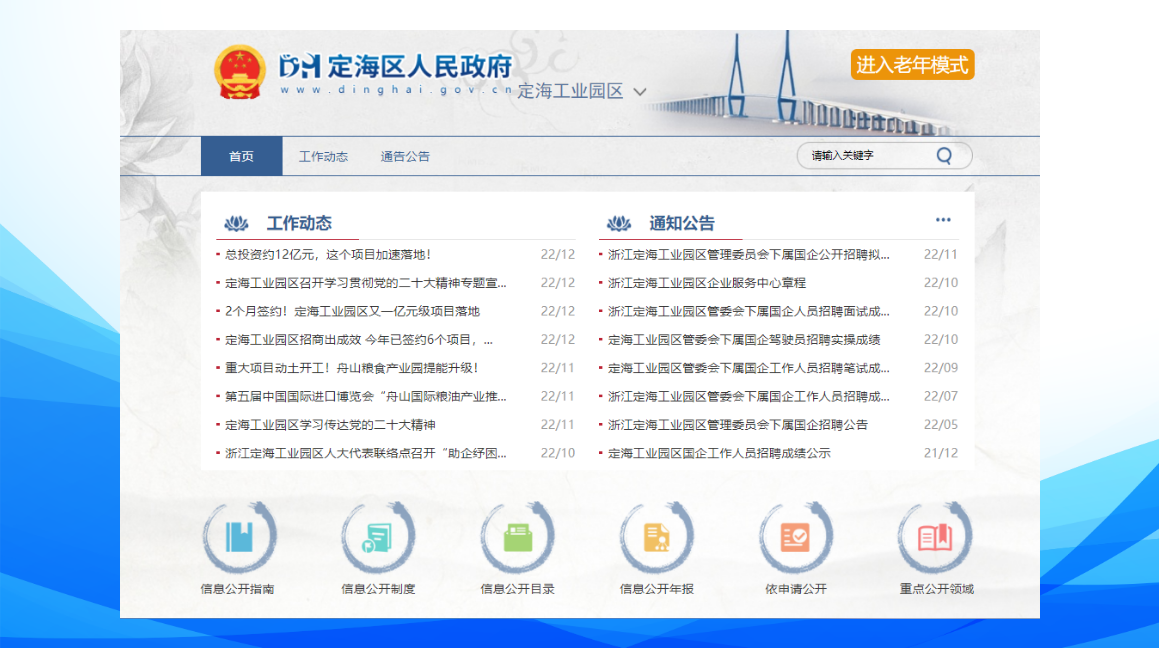
Task: Enable 进入老年模式 senior mode button
Action: (x=912, y=65)
